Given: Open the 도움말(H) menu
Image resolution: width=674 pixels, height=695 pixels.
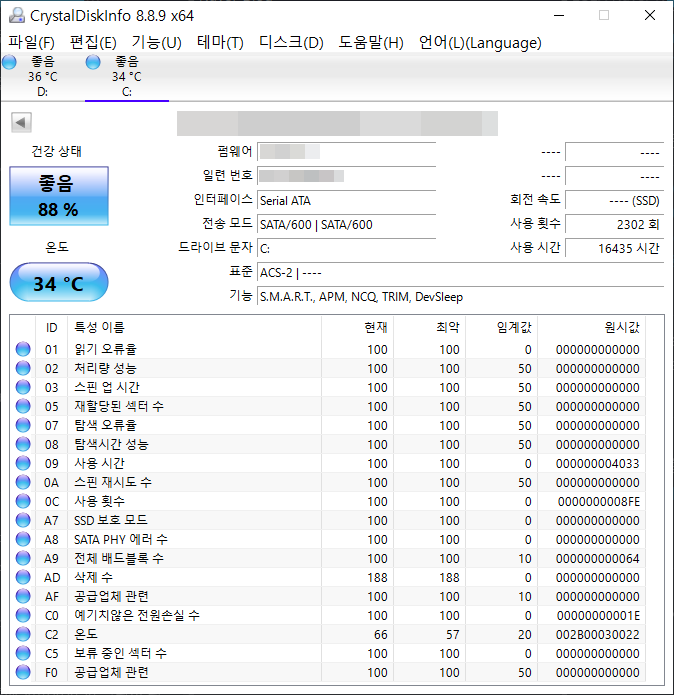Looking at the screenshot, I should tap(371, 43).
